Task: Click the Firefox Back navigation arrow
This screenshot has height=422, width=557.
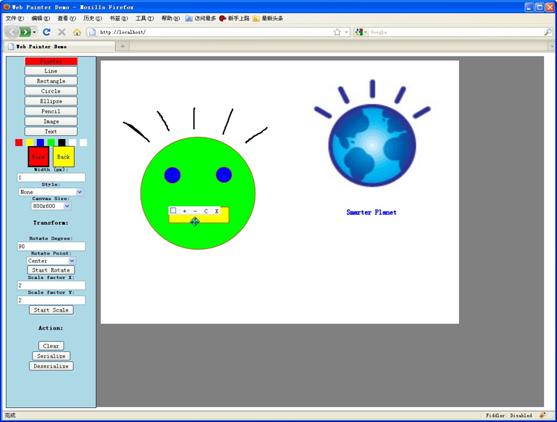Action: (x=12, y=32)
